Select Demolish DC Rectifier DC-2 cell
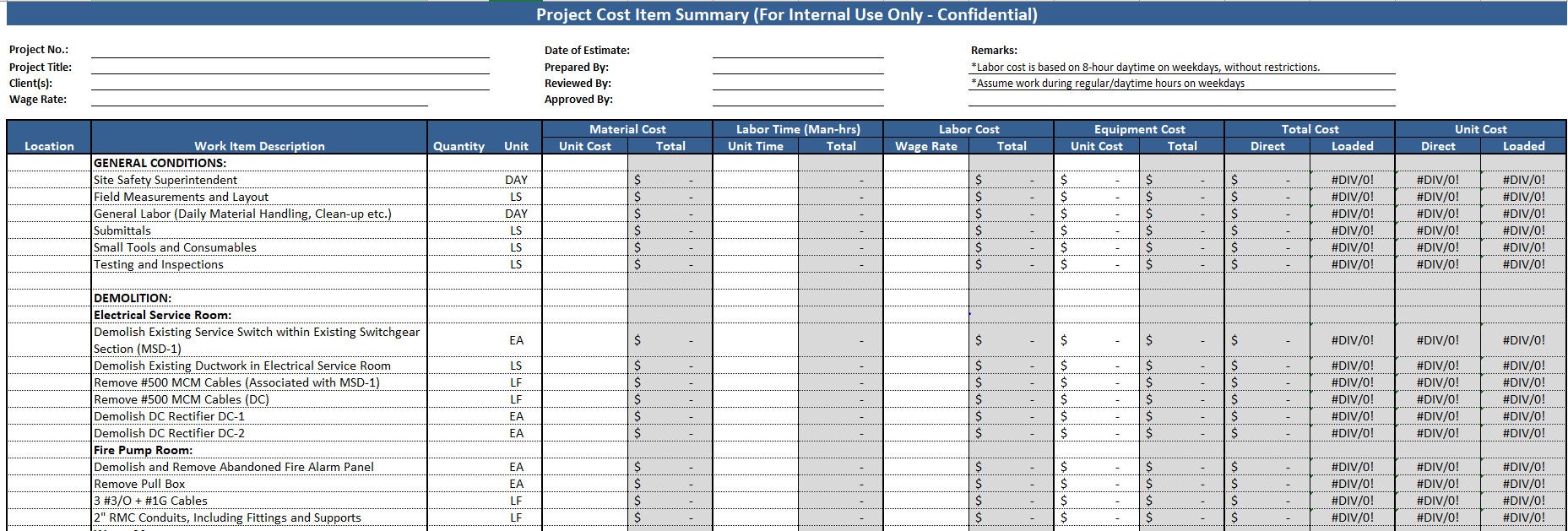The width and height of the screenshot is (1568, 531). (259, 433)
